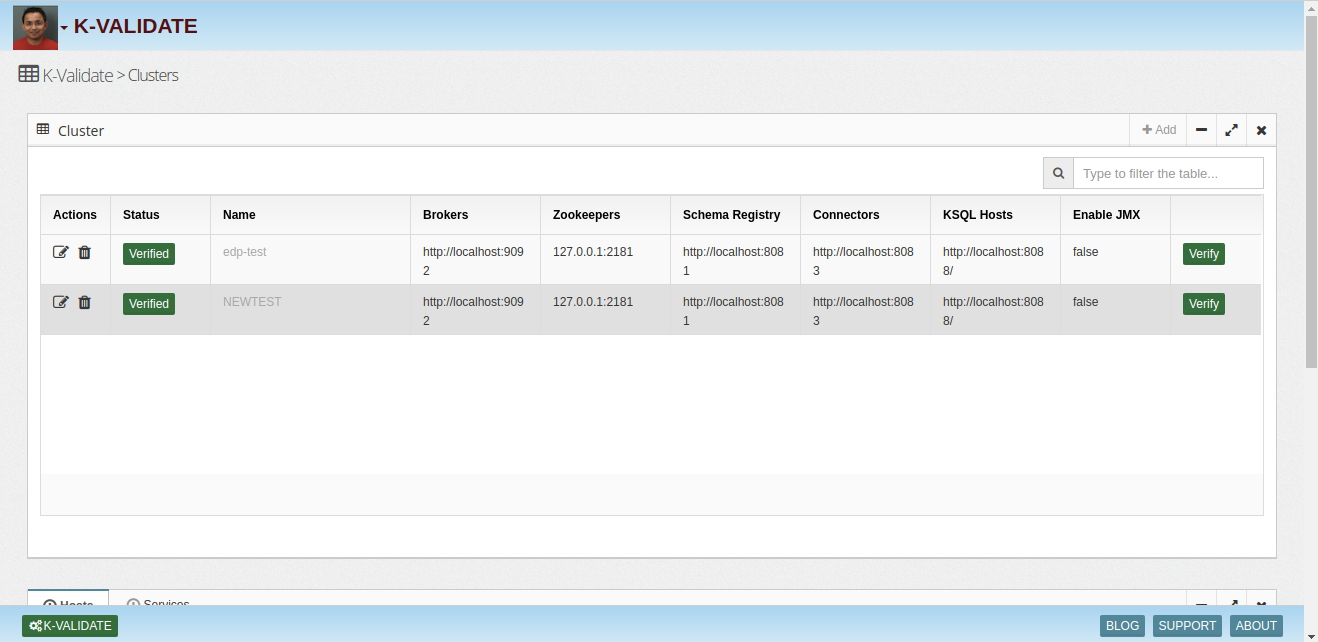1318x642 pixels.
Task: Delete the edp-test cluster
Action: (x=85, y=253)
